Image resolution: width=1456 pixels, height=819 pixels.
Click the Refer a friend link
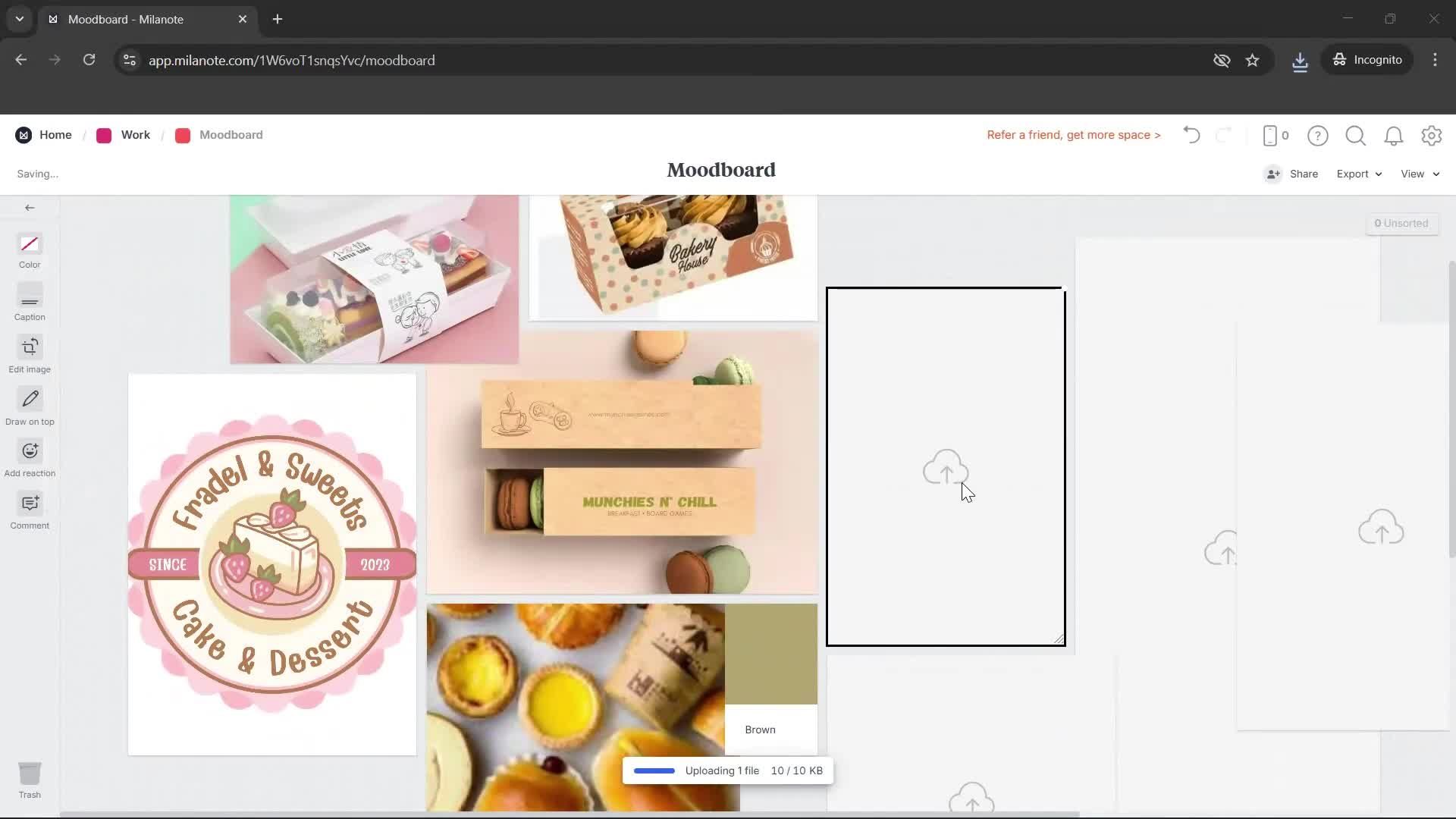click(x=1073, y=135)
